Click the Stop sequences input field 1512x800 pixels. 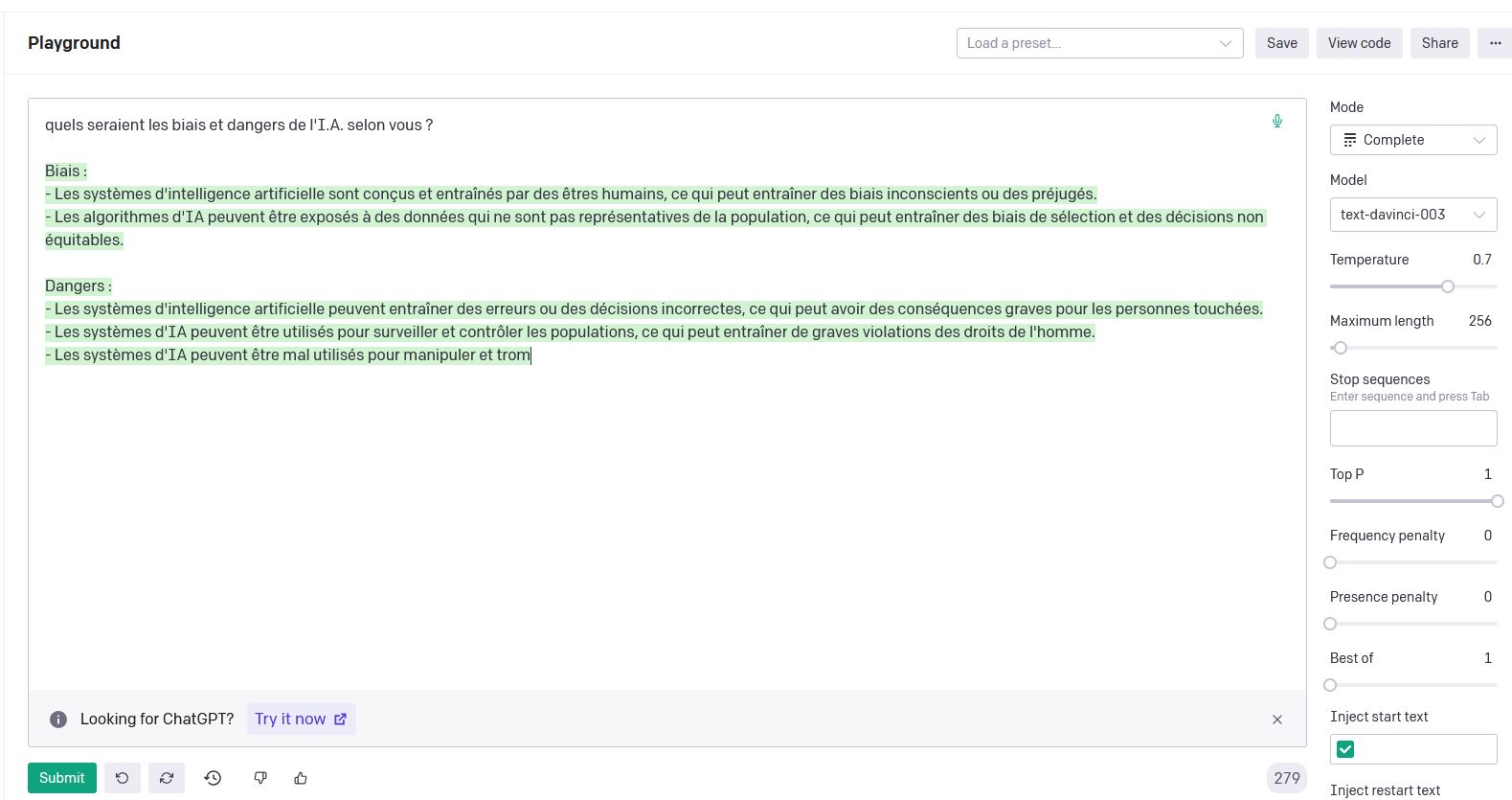pos(1412,428)
